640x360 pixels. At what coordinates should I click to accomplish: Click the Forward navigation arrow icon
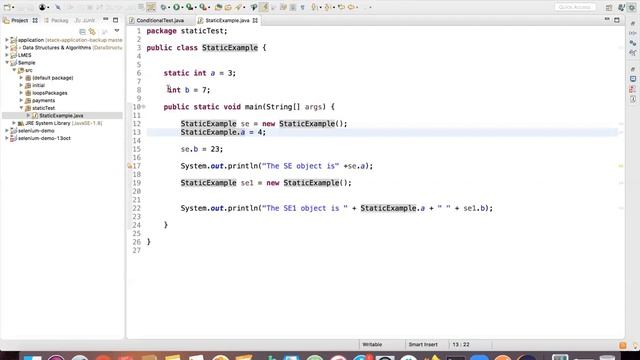tap(351, 7)
